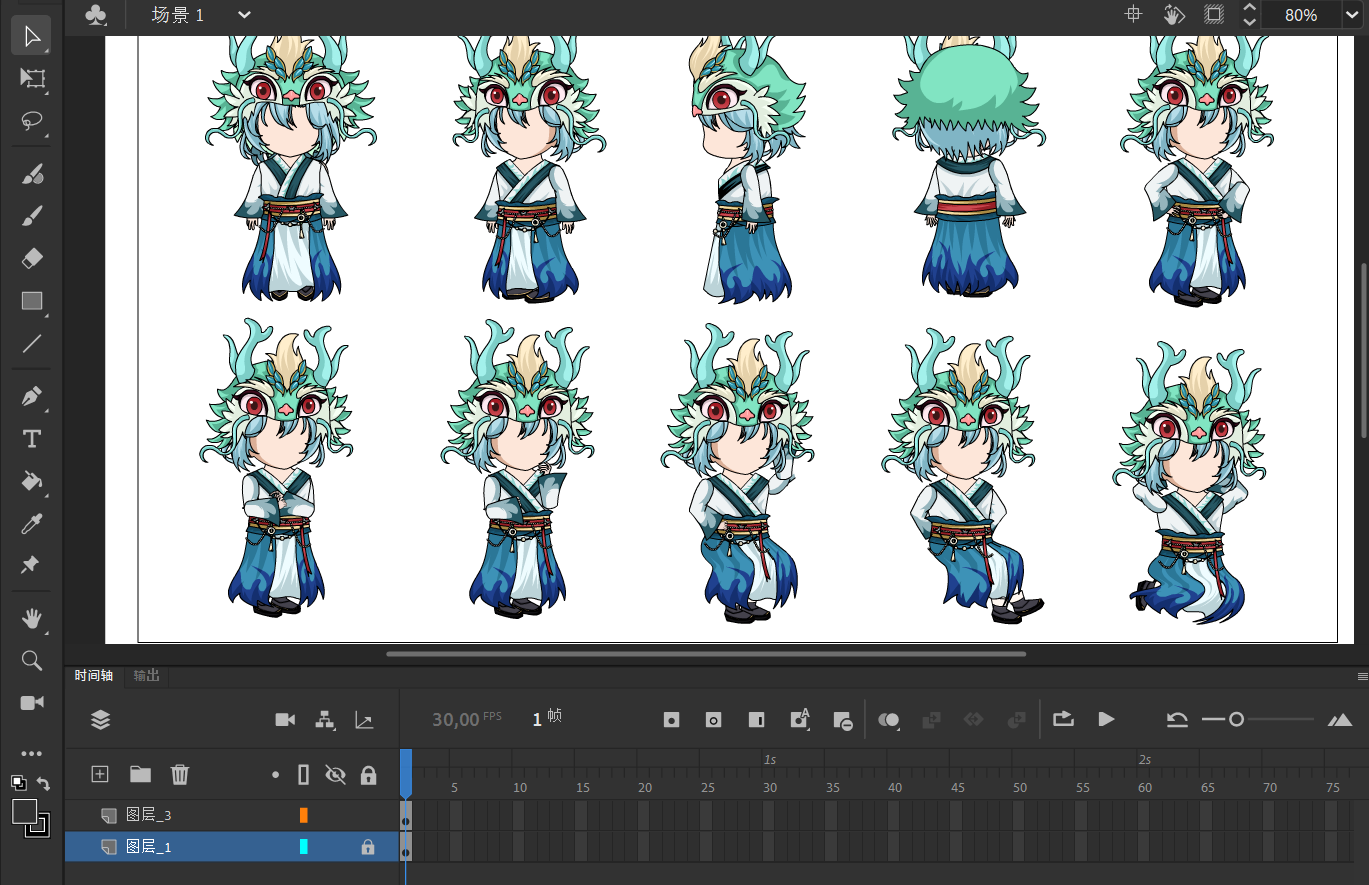Open the more tools ellipsis
This screenshot has width=1369, height=885.
32,753
